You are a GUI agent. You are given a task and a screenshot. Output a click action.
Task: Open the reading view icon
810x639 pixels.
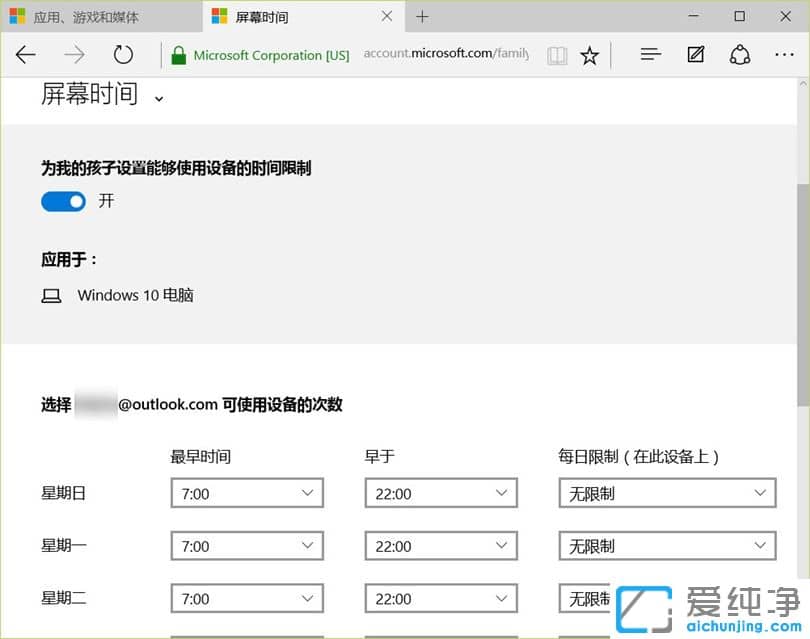557,55
